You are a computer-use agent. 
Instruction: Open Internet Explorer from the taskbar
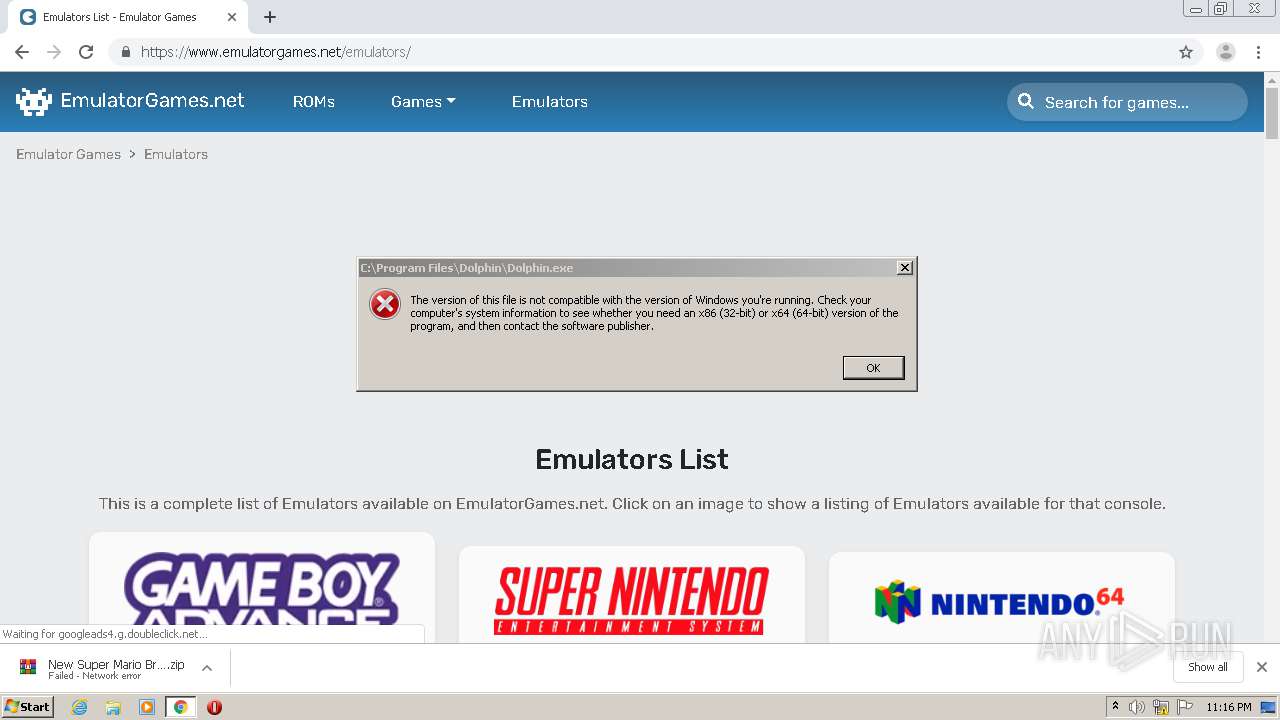pyautogui.click(x=79, y=707)
